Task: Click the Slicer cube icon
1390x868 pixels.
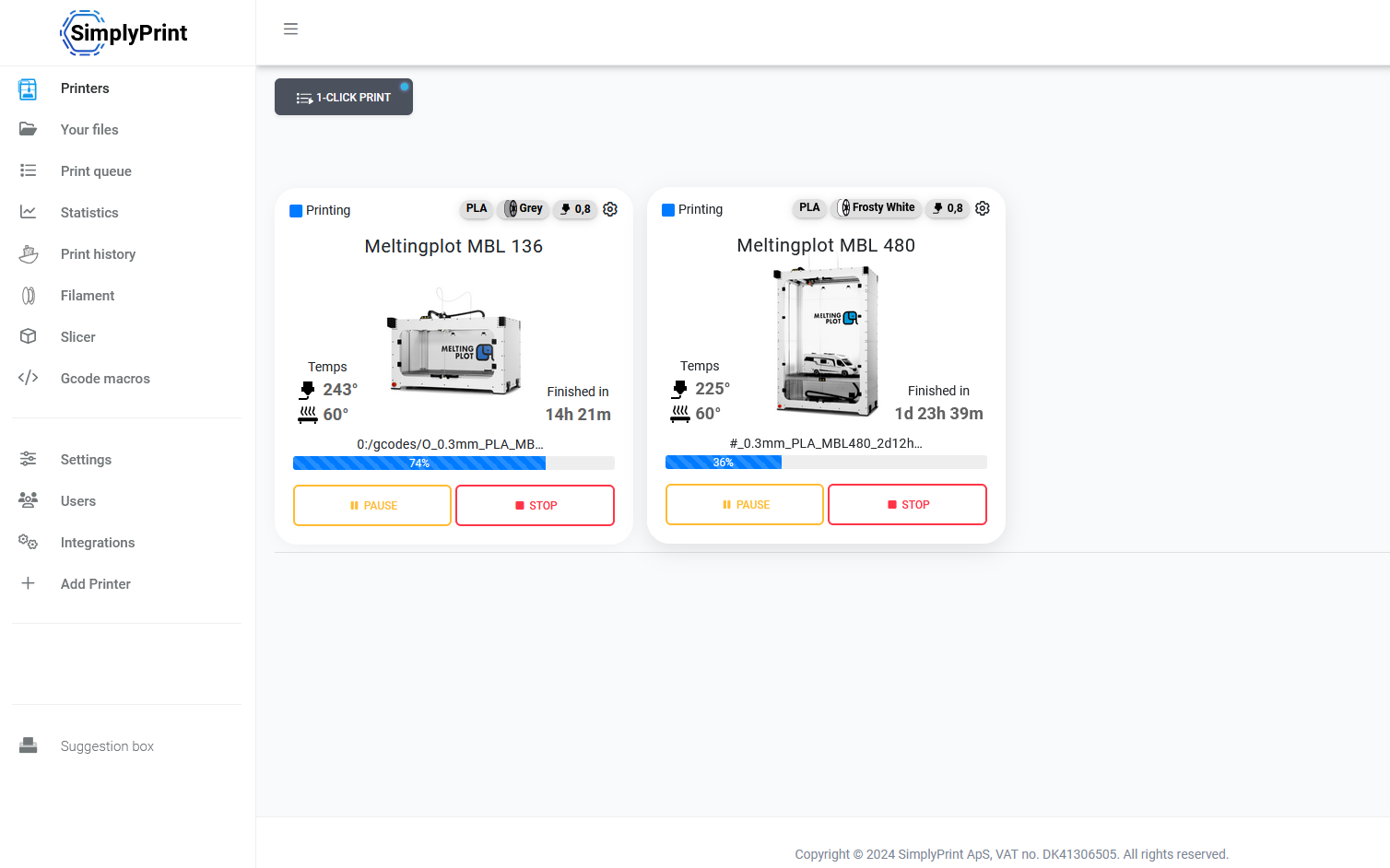Action: coord(28,337)
